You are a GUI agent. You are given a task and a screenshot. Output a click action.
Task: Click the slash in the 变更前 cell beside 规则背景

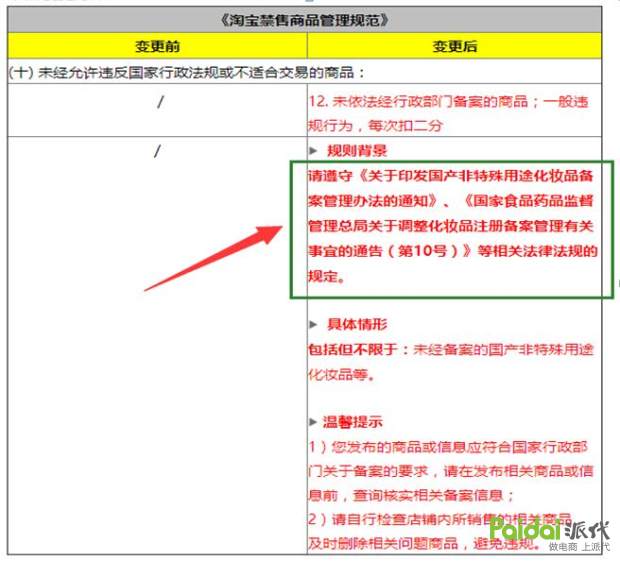[157, 151]
